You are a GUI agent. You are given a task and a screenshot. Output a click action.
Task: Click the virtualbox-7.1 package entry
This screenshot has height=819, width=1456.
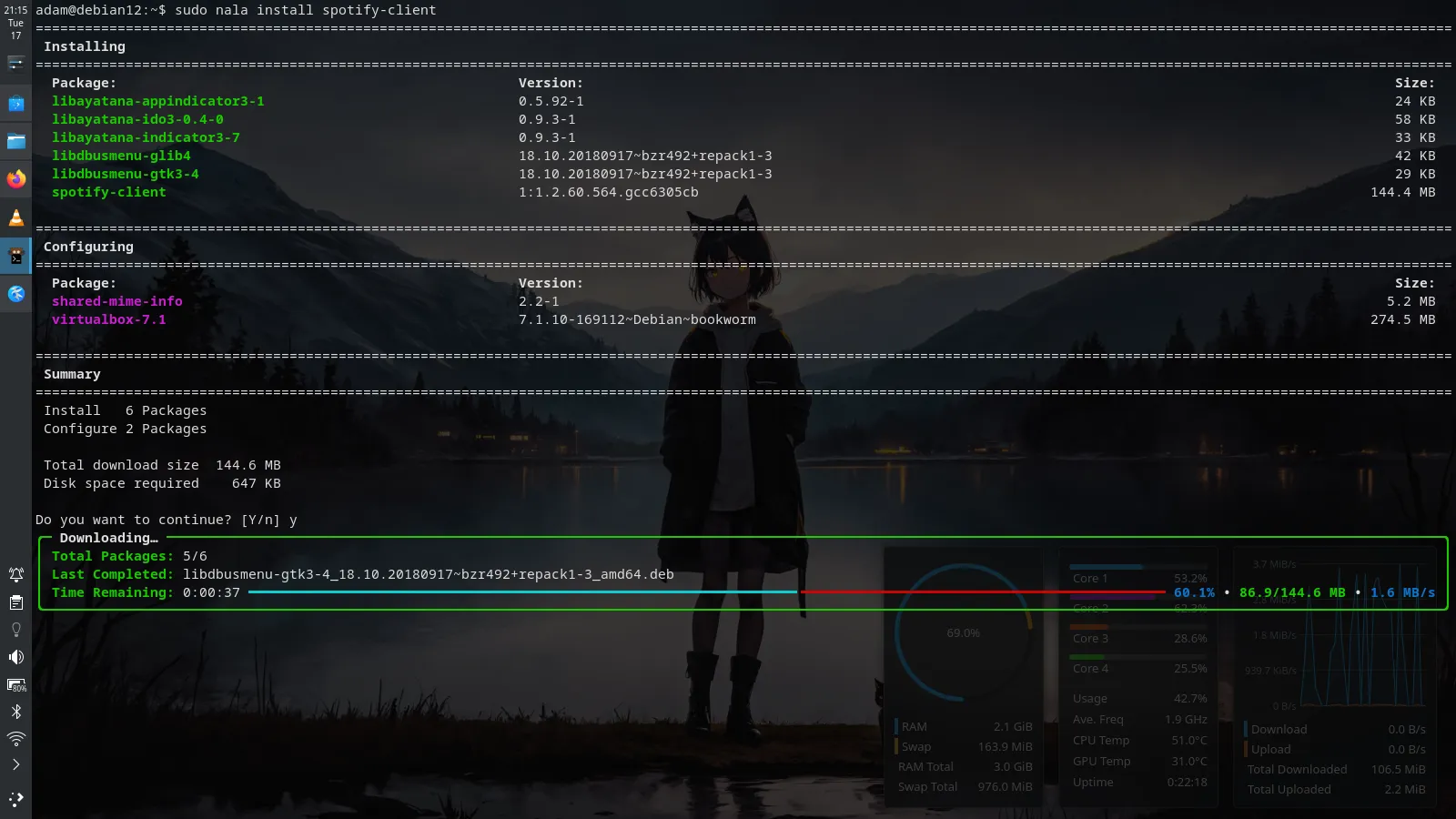click(109, 319)
